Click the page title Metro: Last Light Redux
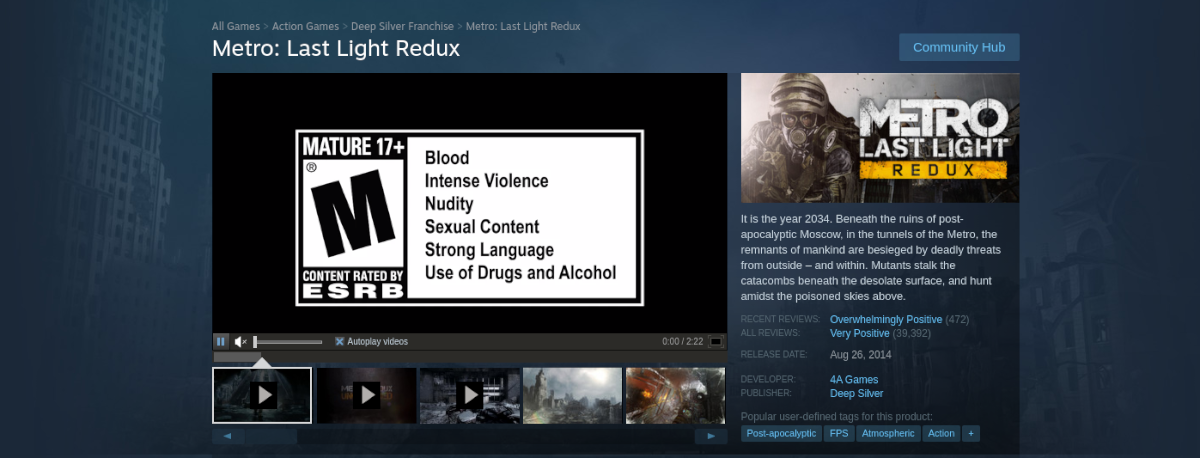The image size is (1200, 458). point(336,48)
